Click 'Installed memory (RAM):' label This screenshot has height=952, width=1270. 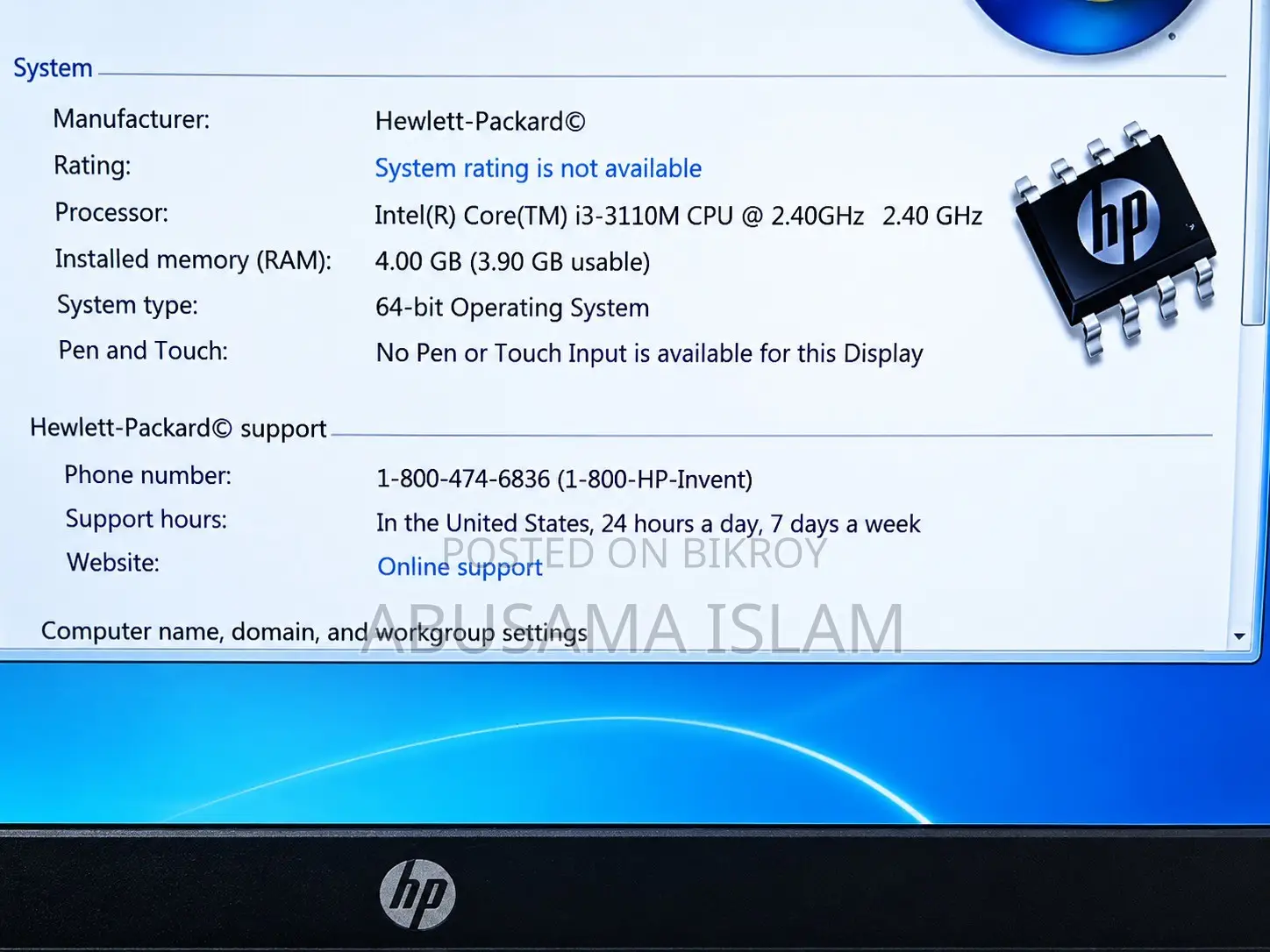tap(193, 260)
